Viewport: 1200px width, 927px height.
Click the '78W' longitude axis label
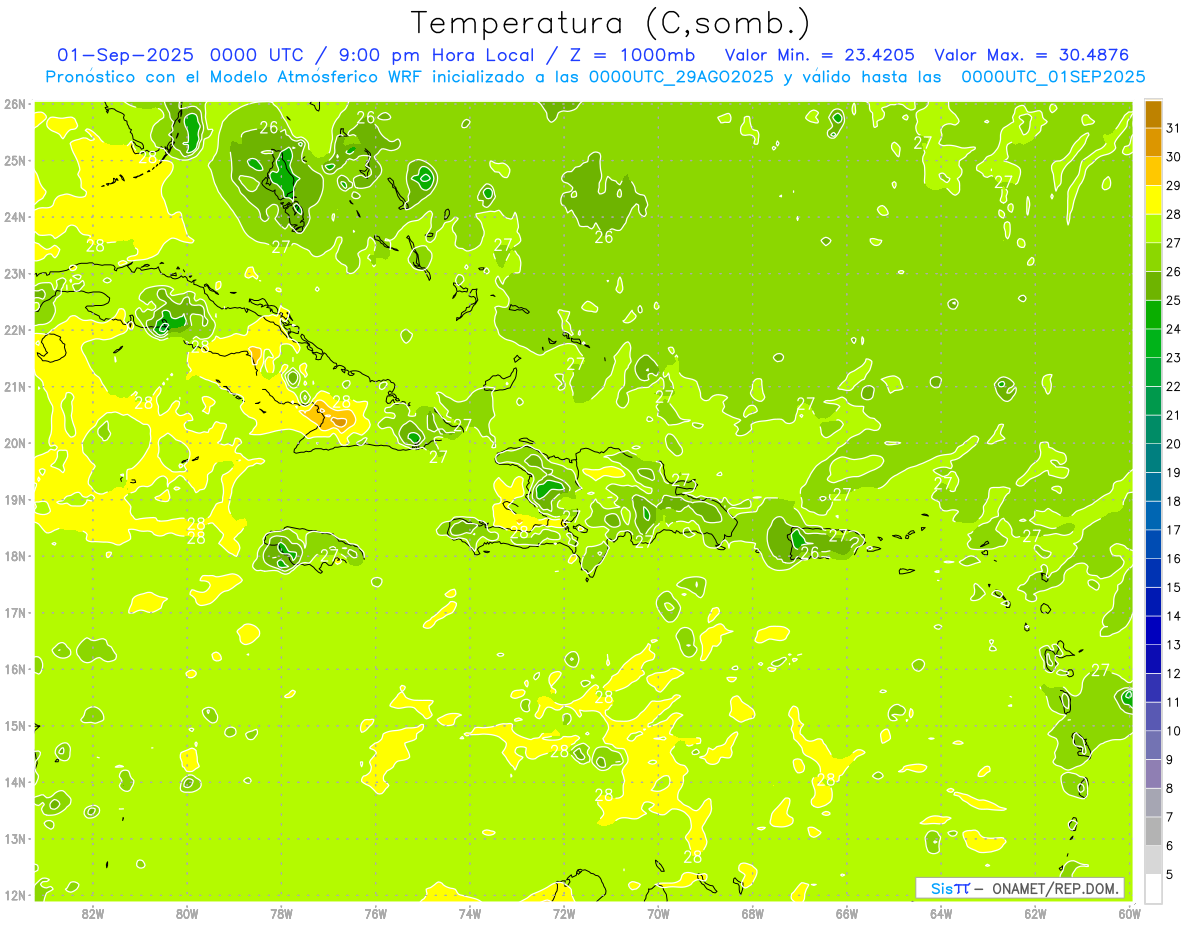(281, 913)
